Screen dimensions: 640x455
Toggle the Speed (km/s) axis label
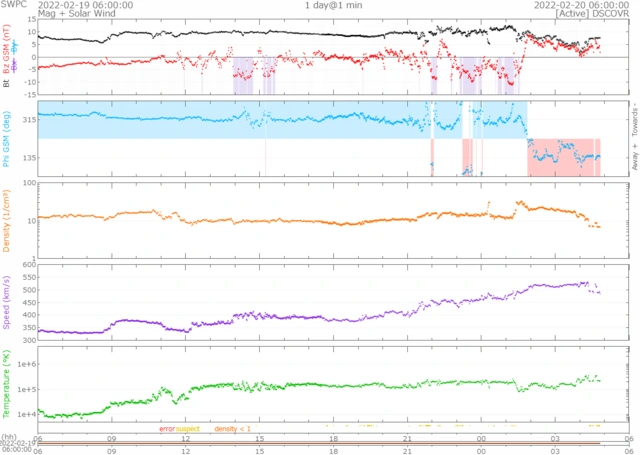point(6,302)
